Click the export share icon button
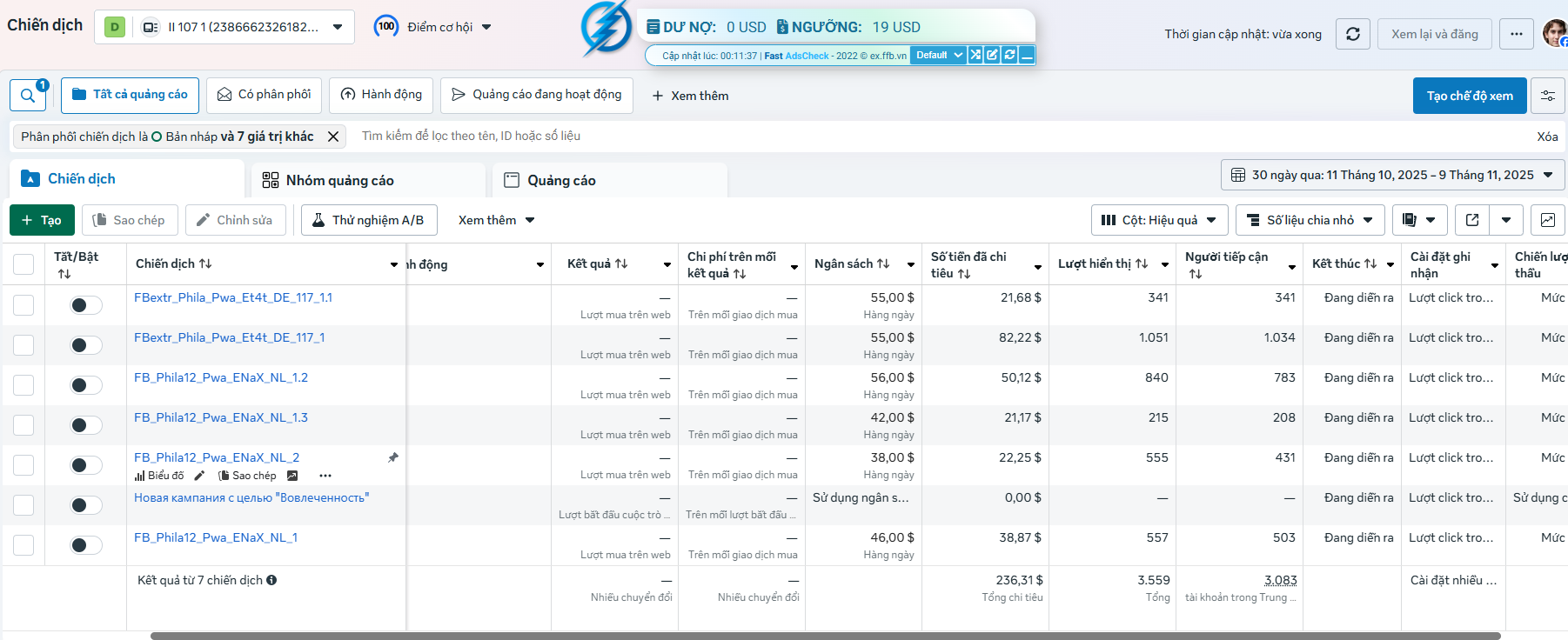Image resolution: width=1568 pixels, height=640 pixels. [1472, 220]
